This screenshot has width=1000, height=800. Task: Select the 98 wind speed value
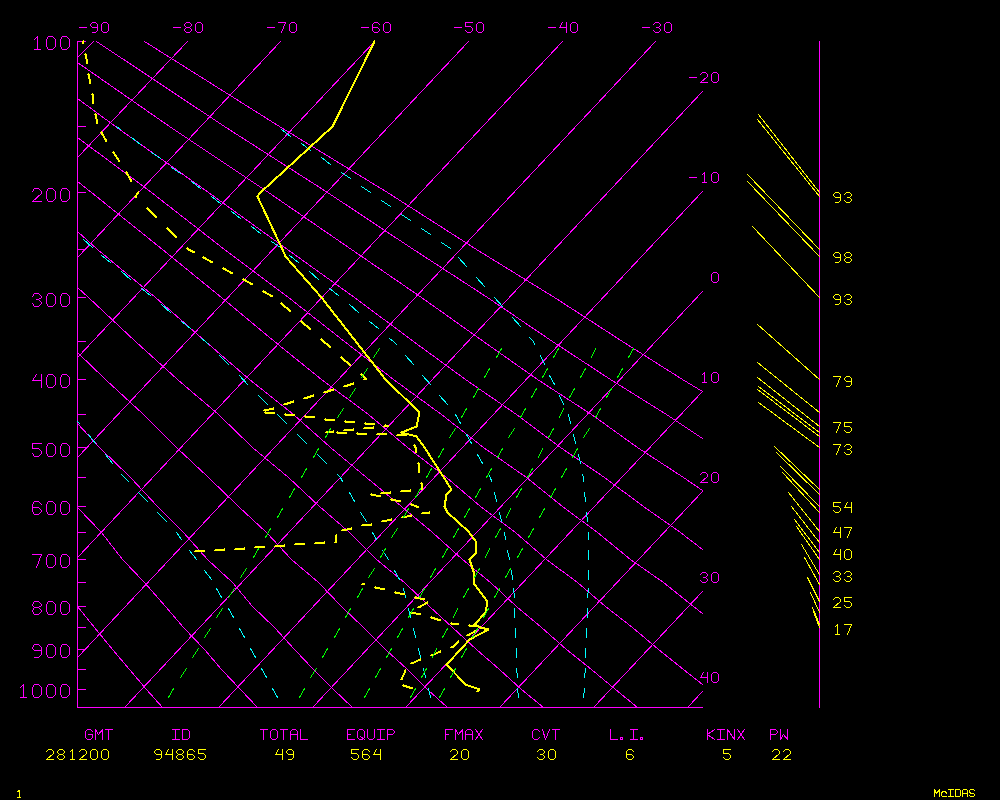842,258
